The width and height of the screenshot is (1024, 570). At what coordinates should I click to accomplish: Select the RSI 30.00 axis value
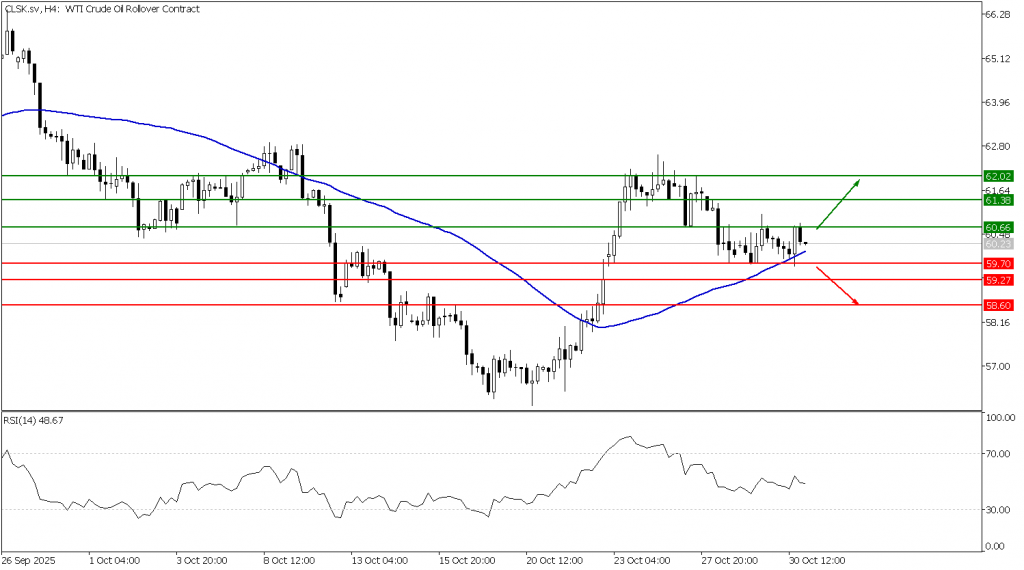tap(1000, 510)
